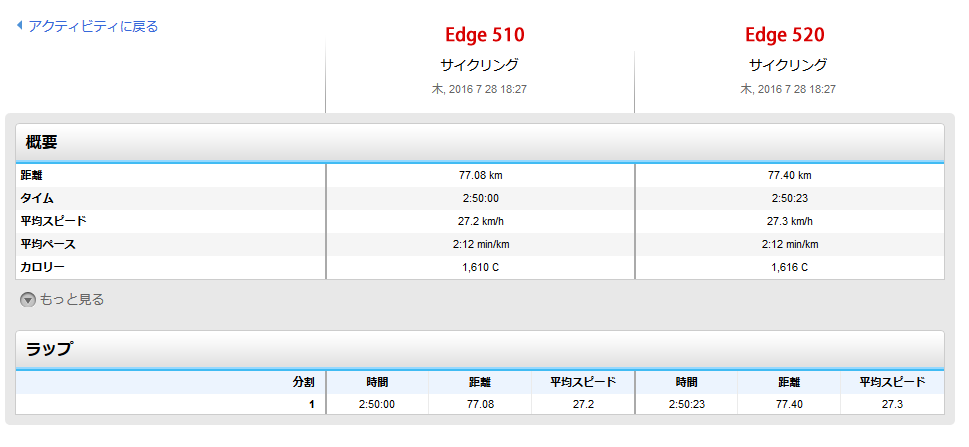Click the Edge 520 calorie value 1,616 C
Image resolution: width=969 pixels, height=447 pixels.
789,268
